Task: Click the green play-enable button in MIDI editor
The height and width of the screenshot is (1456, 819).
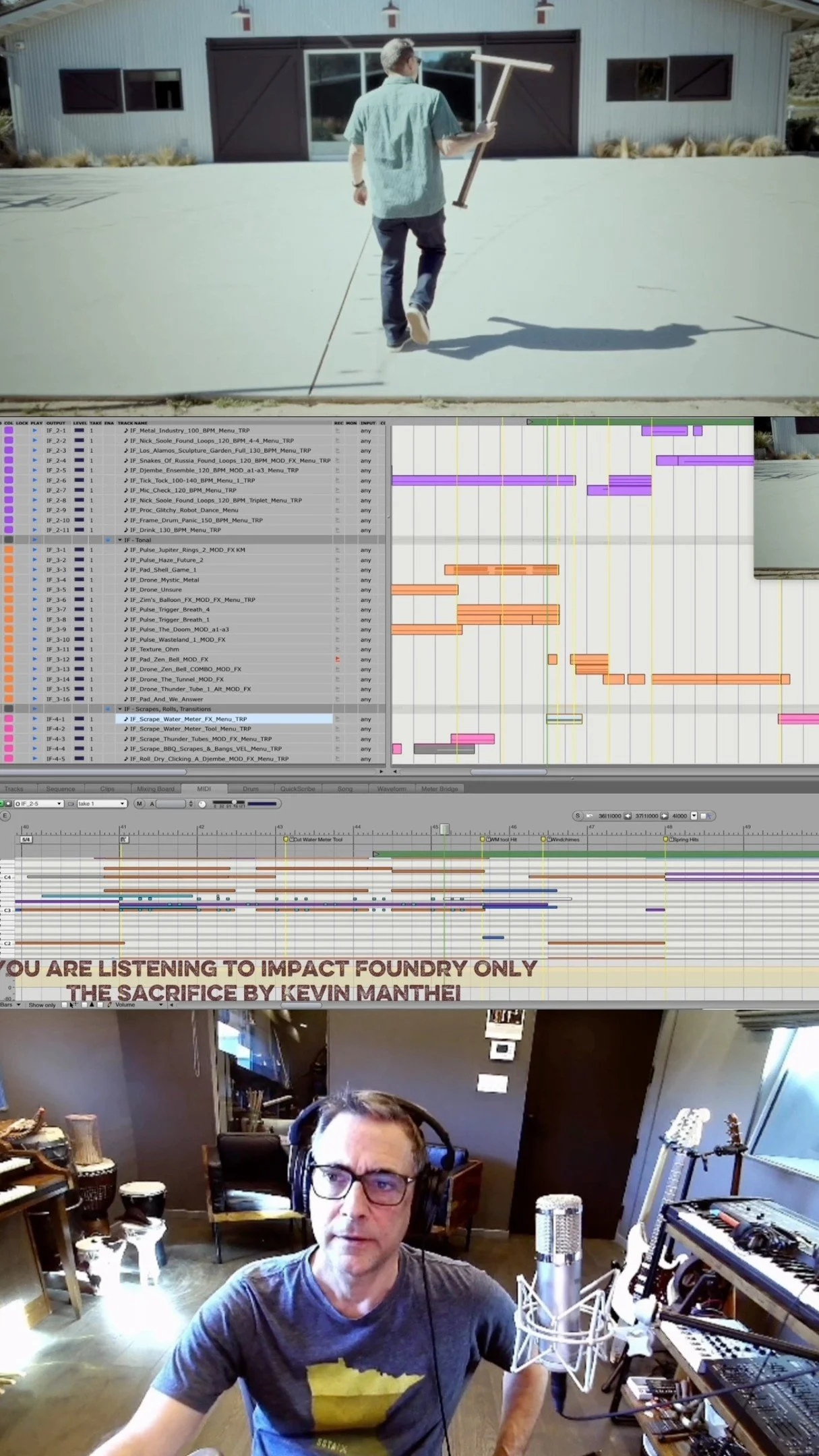Action: (x=1, y=803)
